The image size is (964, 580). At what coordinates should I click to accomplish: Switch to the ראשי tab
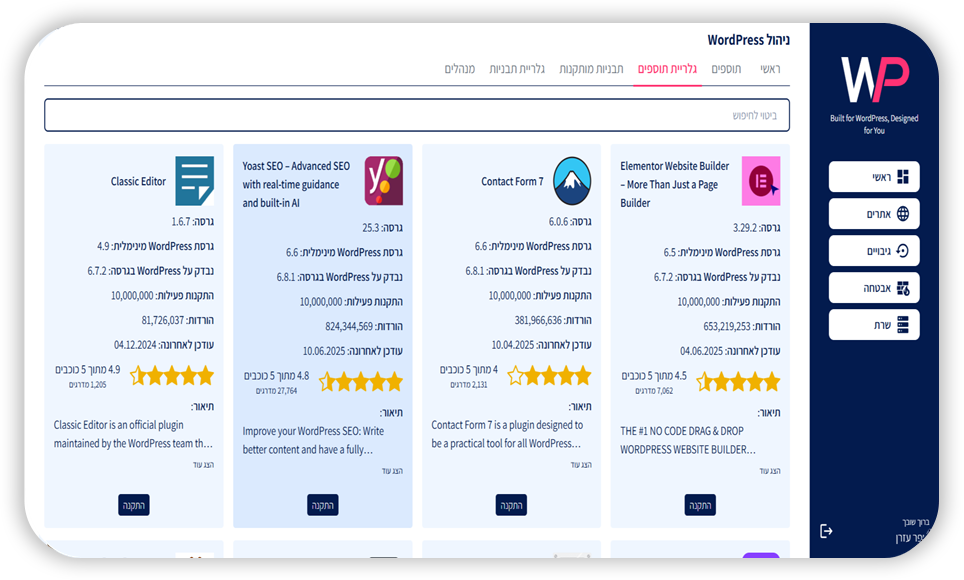coord(770,69)
